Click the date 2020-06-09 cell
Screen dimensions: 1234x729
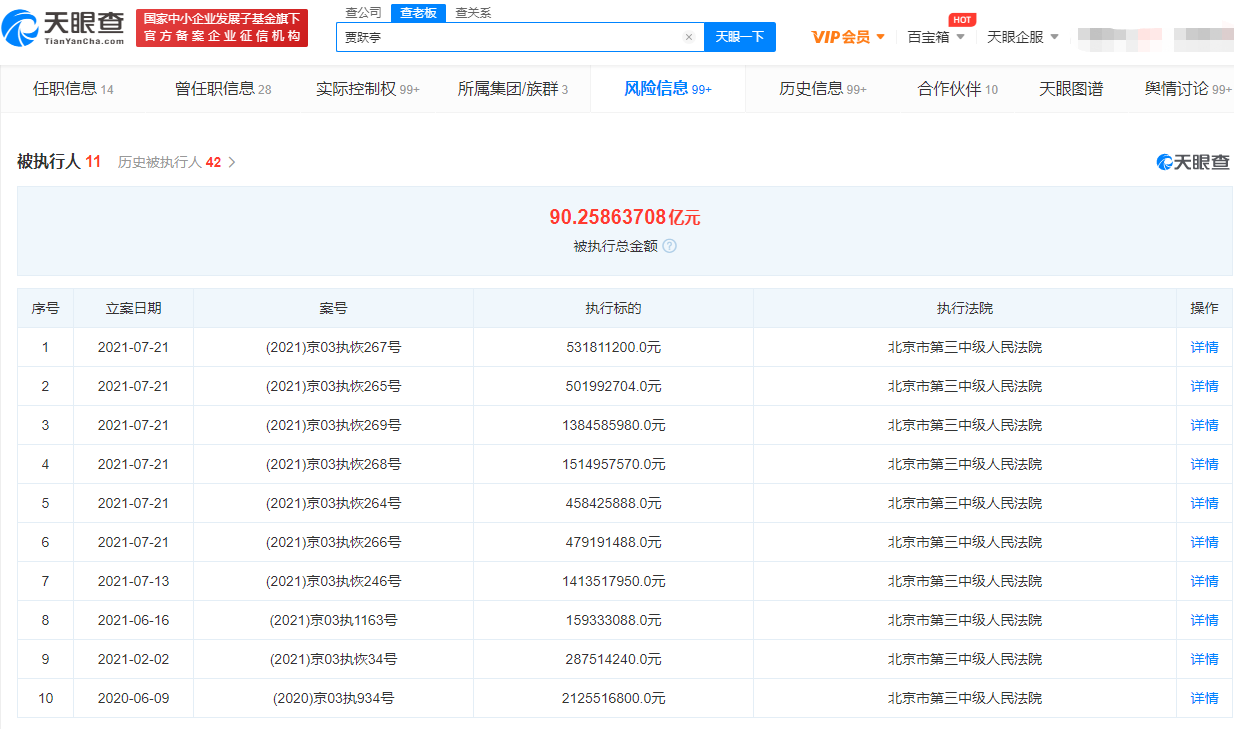133,698
